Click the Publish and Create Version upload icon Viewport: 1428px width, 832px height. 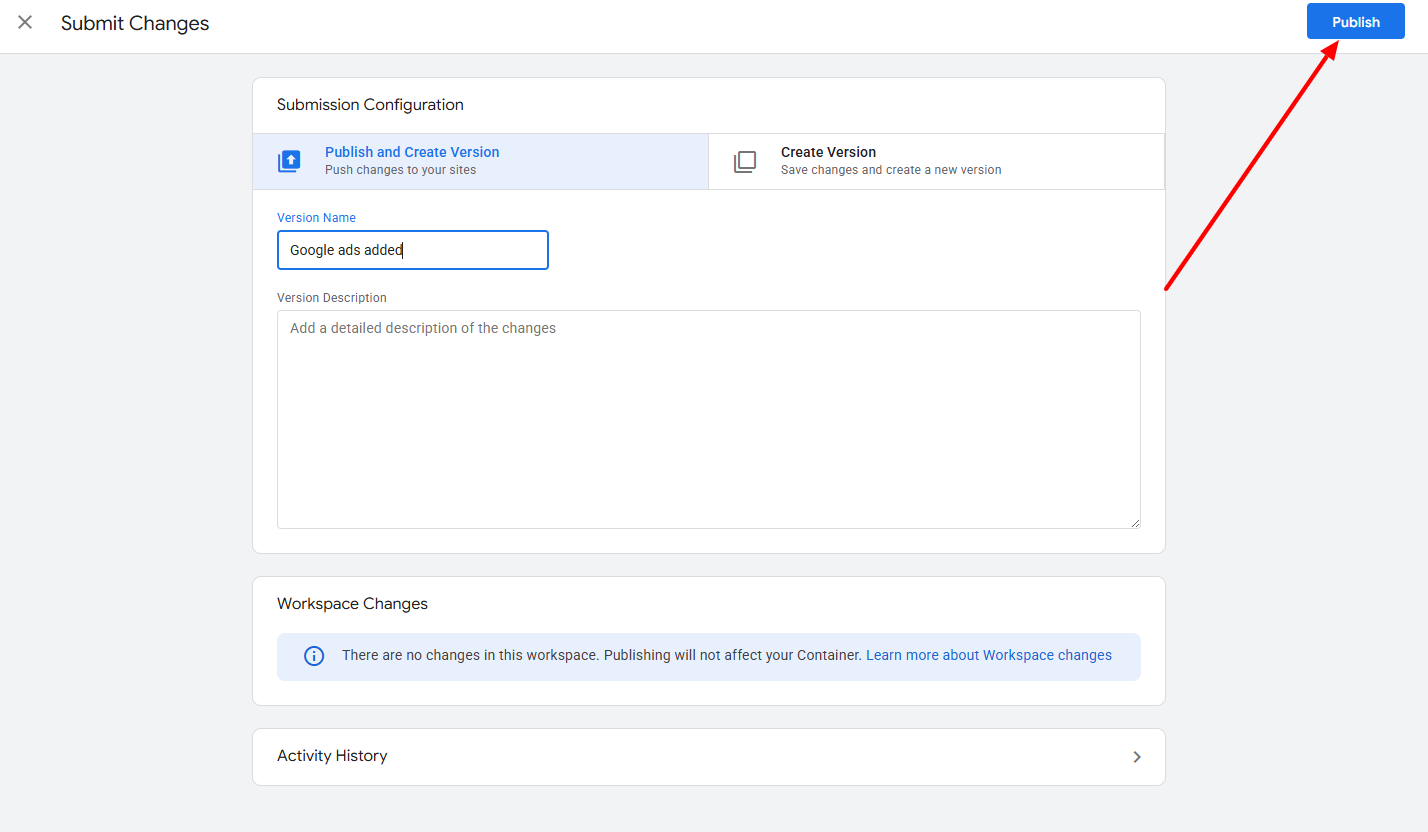coord(289,161)
